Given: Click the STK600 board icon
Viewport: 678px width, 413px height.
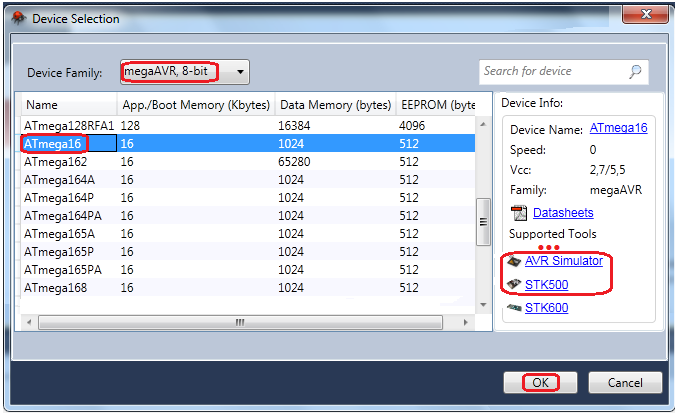Looking at the screenshot, I should 514,308.
